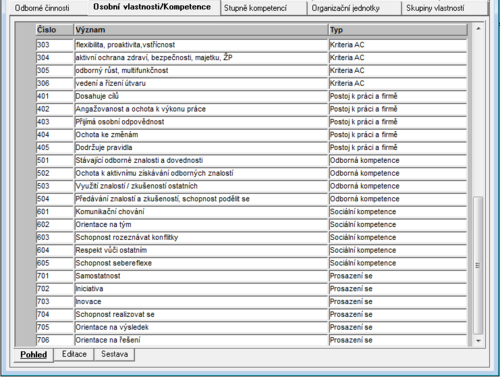The width and height of the screenshot is (500, 377).
Task: Click the vertical scrollbar thumb
Action: [x=478, y=266]
